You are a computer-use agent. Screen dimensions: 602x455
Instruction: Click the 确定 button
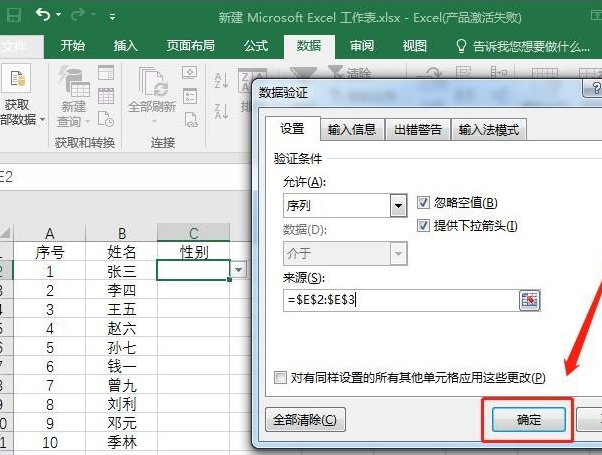(x=529, y=420)
